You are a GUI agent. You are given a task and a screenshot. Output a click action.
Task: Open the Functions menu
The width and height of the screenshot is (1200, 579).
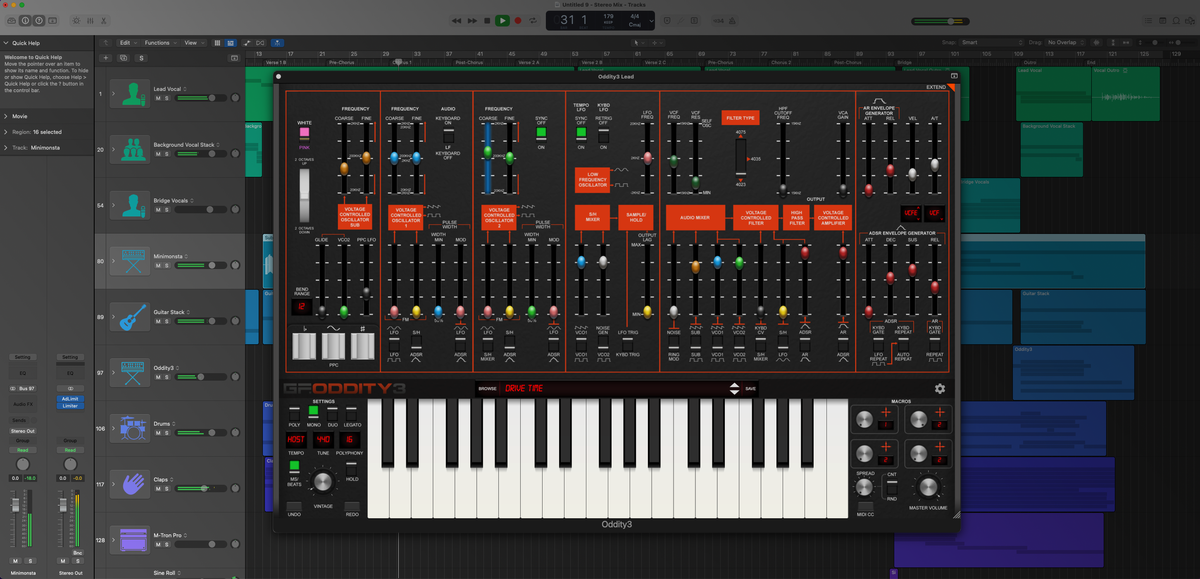[159, 43]
